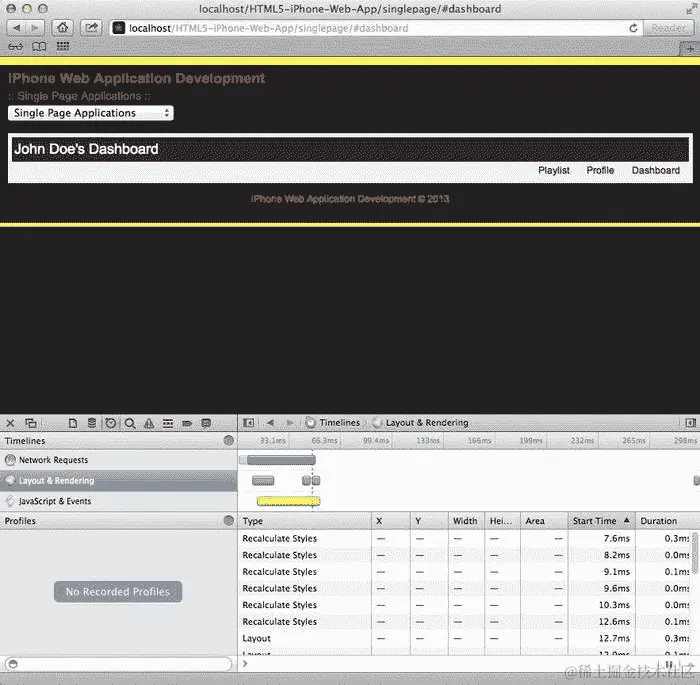Go back in inspector content navigation

click(x=270, y=422)
